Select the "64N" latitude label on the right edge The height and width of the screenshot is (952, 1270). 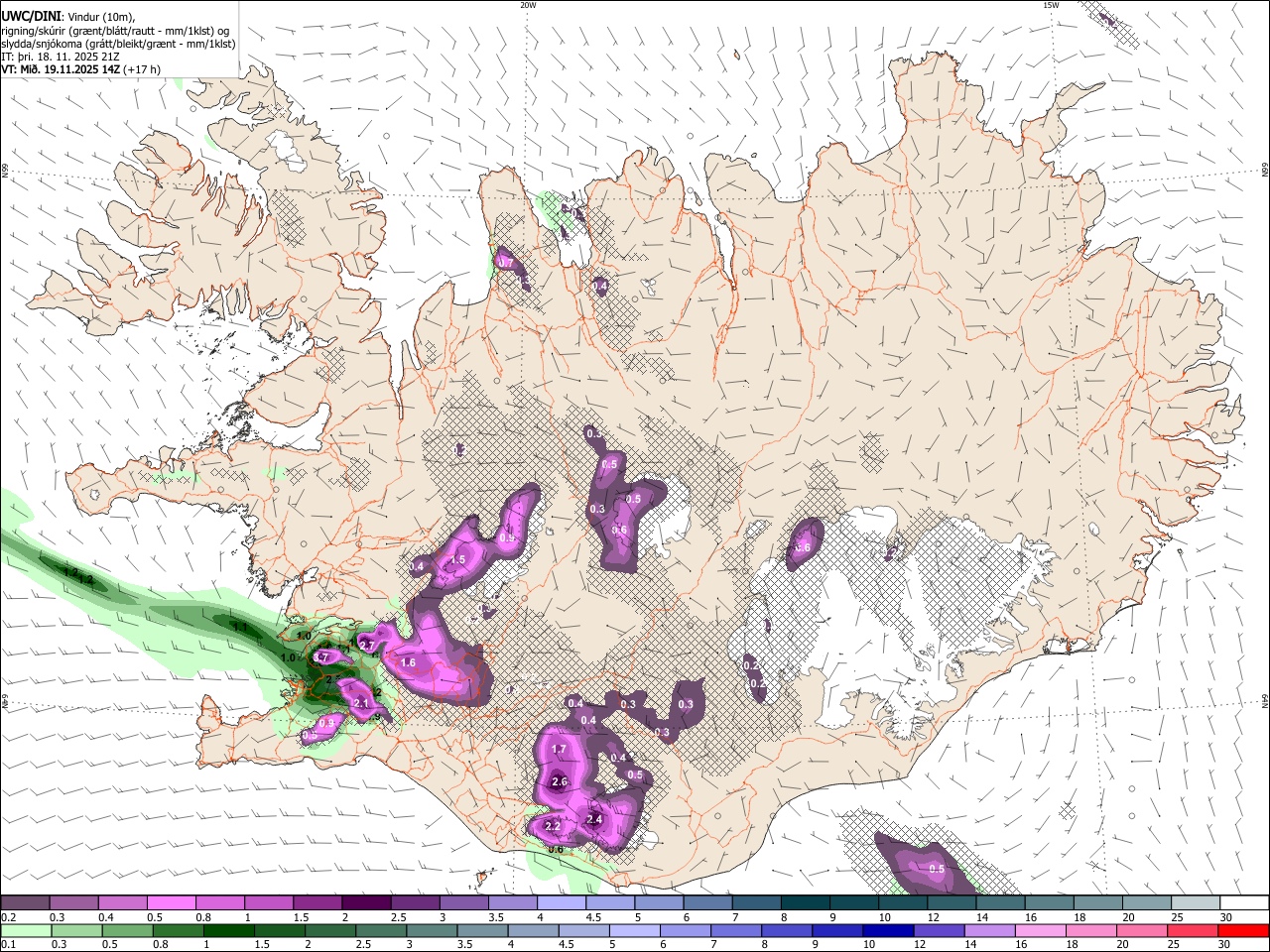click(1265, 701)
